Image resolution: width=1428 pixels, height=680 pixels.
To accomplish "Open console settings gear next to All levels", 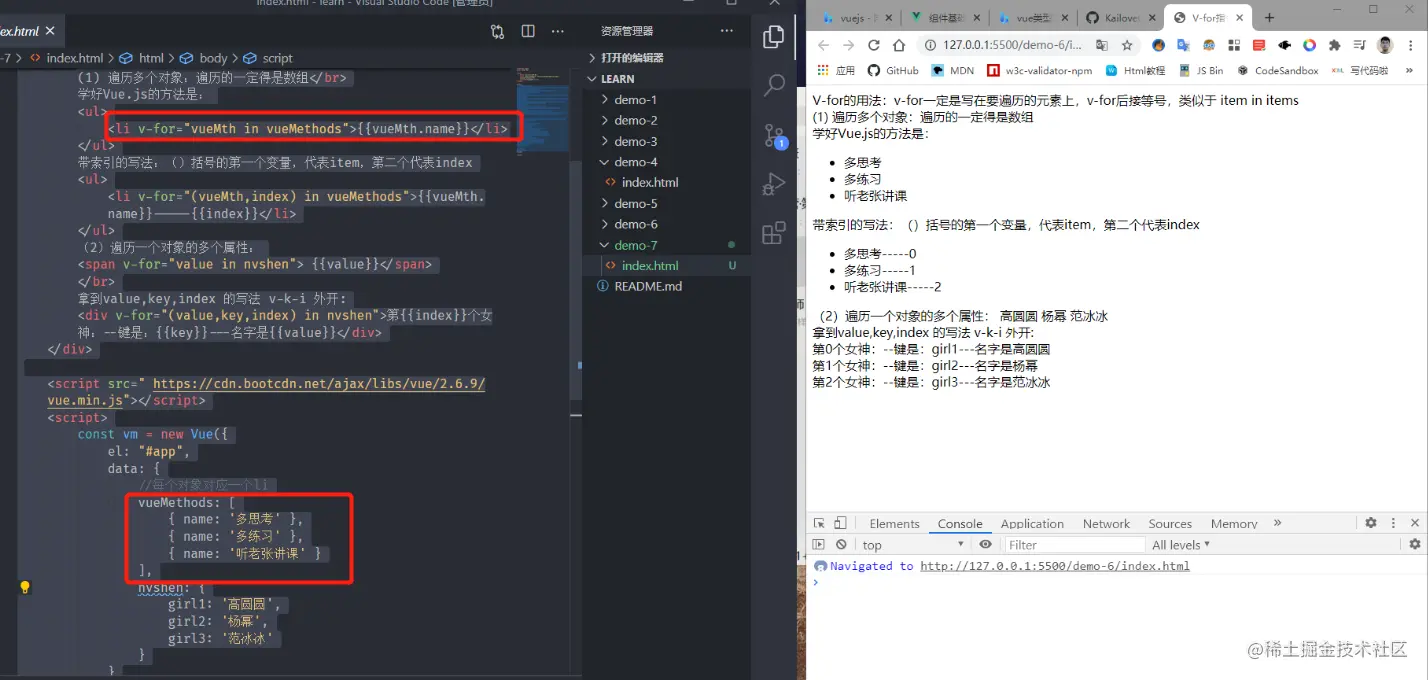I will pos(1414,545).
